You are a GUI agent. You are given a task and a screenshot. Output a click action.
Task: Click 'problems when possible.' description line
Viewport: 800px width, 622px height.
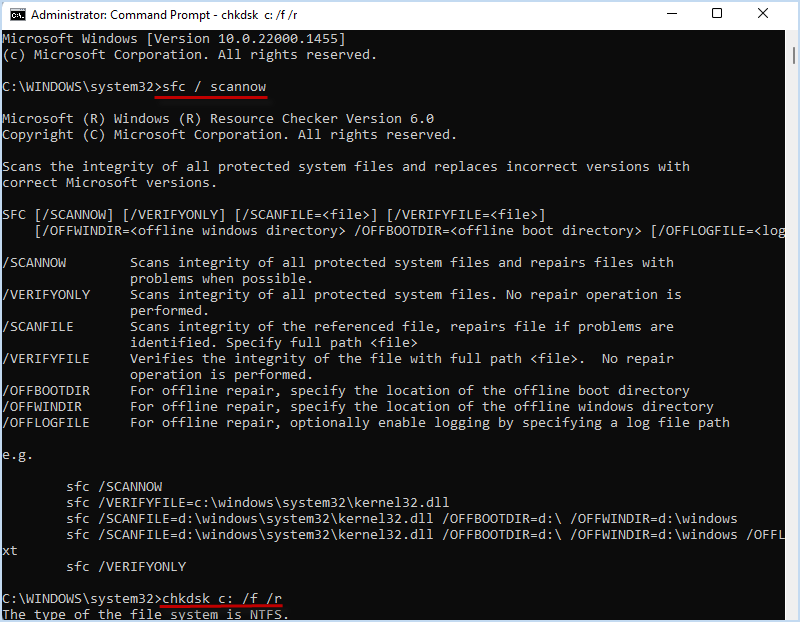221,279
